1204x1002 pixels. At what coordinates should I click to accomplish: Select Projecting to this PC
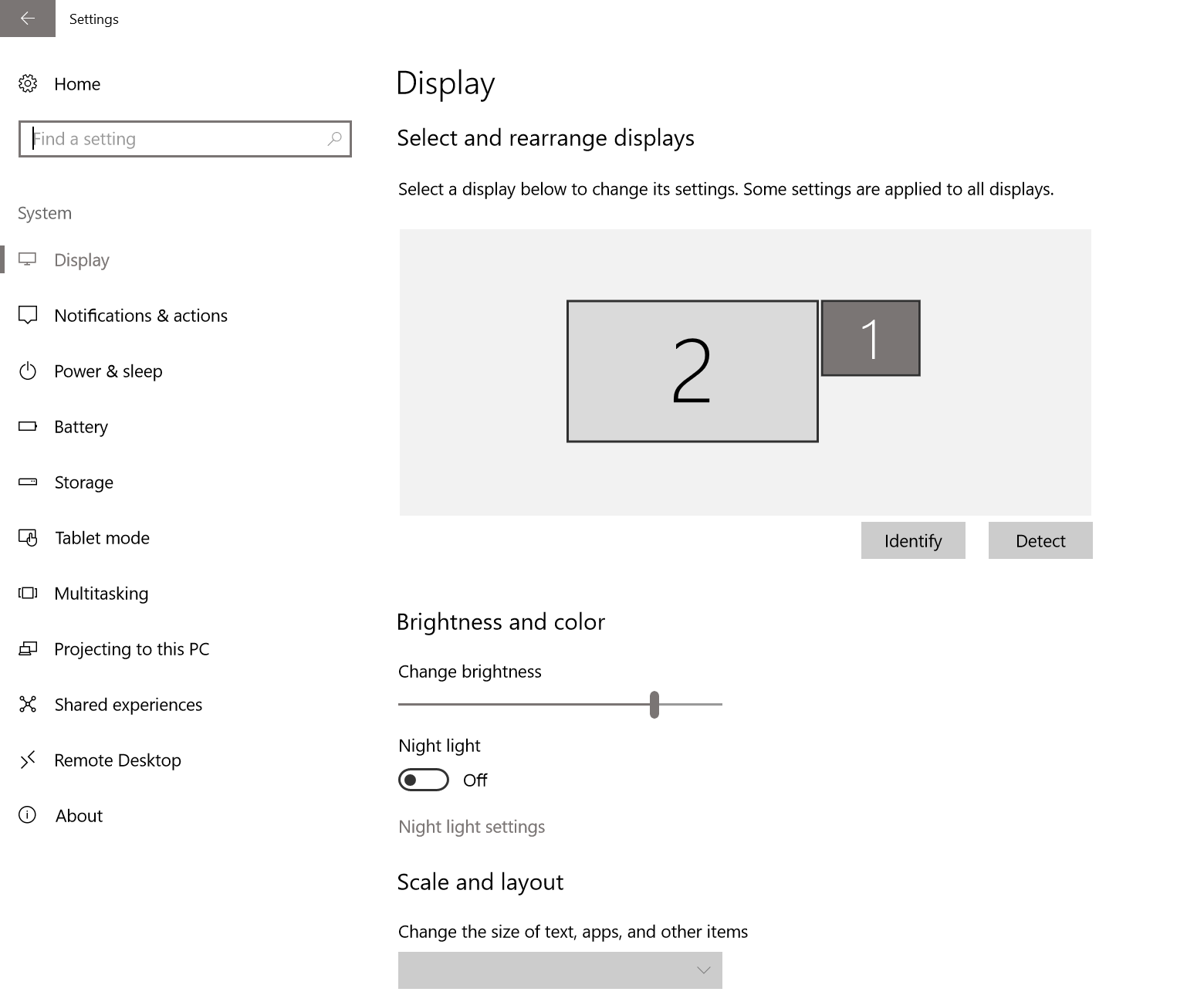pyautogui.click(x=131, y=649)
